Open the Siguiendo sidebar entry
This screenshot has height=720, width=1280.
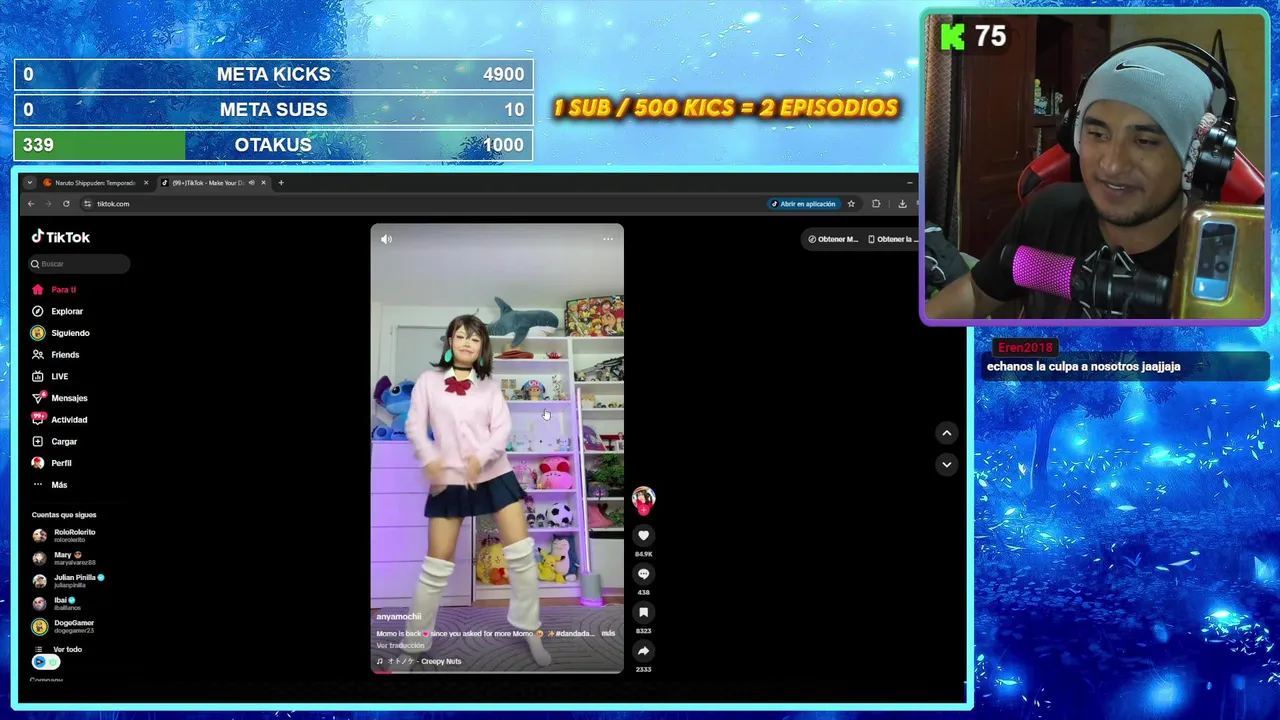point(61,333)
